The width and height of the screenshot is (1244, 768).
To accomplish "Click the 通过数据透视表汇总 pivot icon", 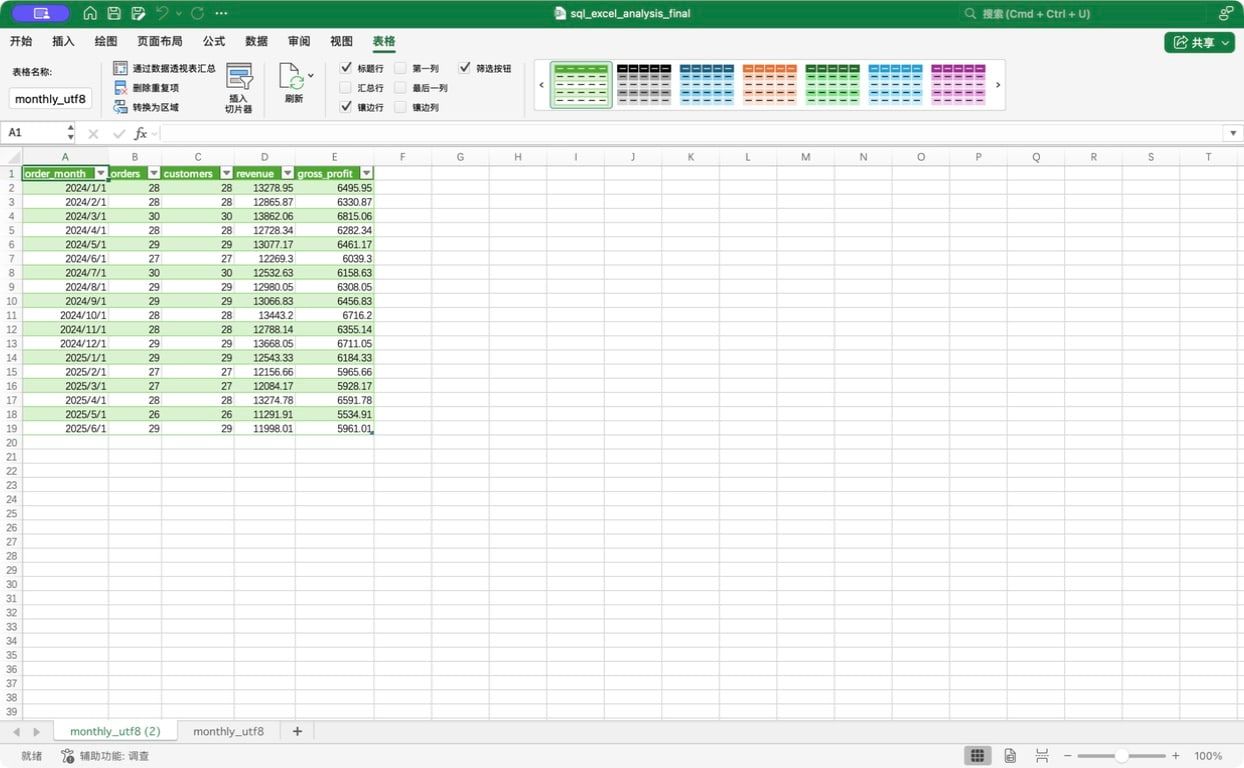I will [120, 68].
